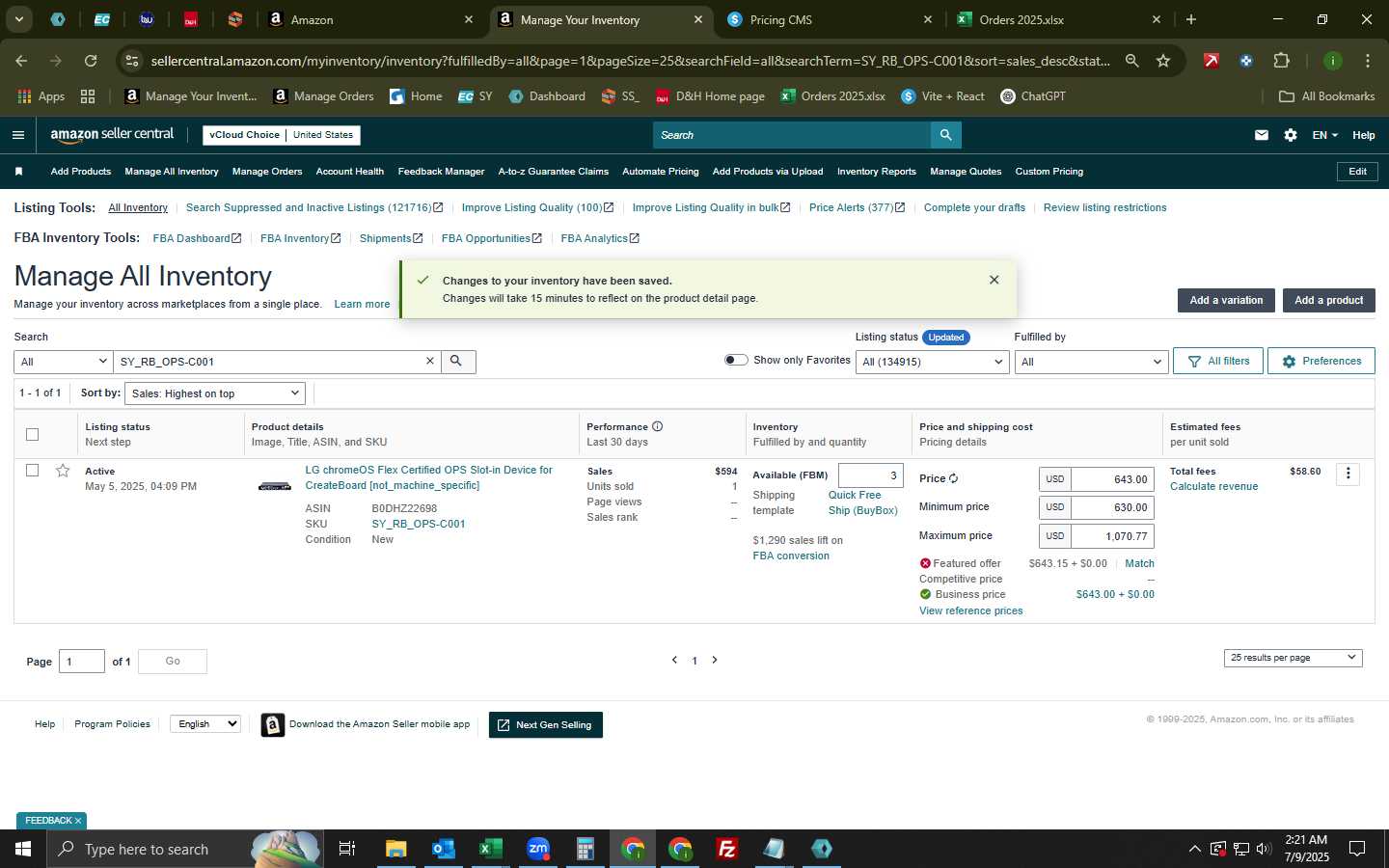Click the Minimum price input 630.00
This screenshot has height=868, width=1389.
pos(1111,507)
